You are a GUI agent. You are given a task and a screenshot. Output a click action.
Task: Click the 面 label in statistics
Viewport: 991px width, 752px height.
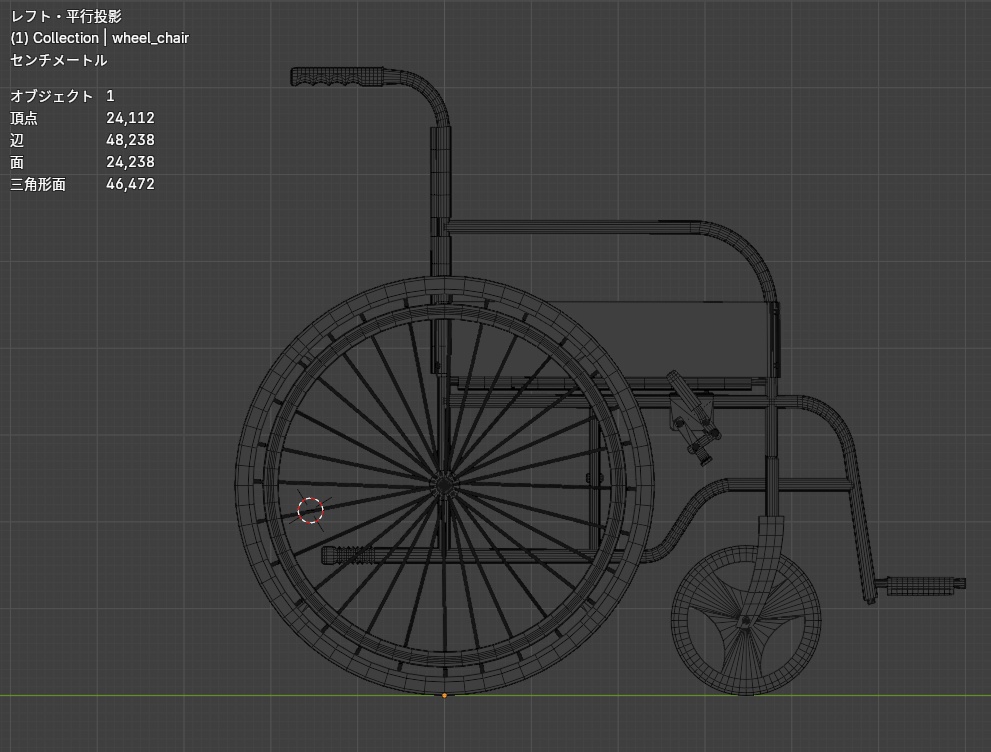coord(17,162)
